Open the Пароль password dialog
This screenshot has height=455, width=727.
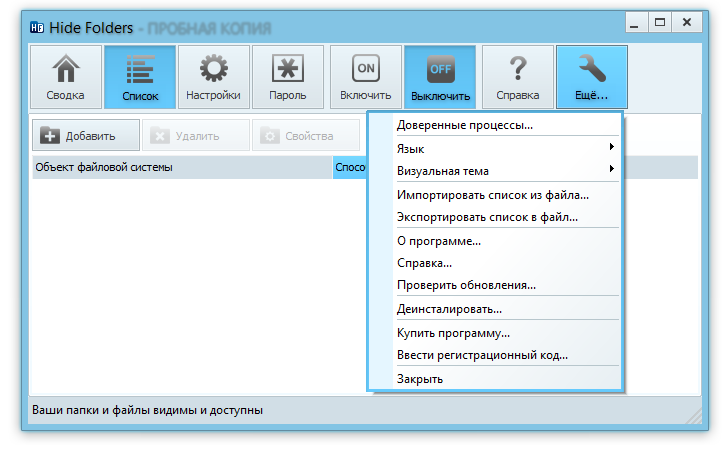click(x=288, y=77)
